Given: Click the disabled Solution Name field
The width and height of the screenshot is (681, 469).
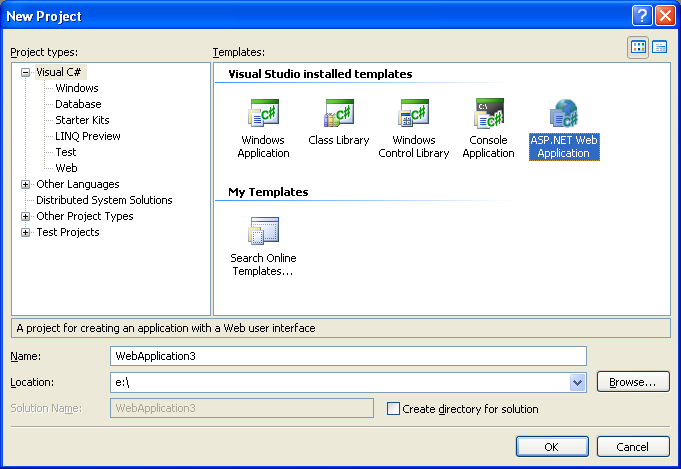Looking at the screenshot, I should click(x=242, y=408).
